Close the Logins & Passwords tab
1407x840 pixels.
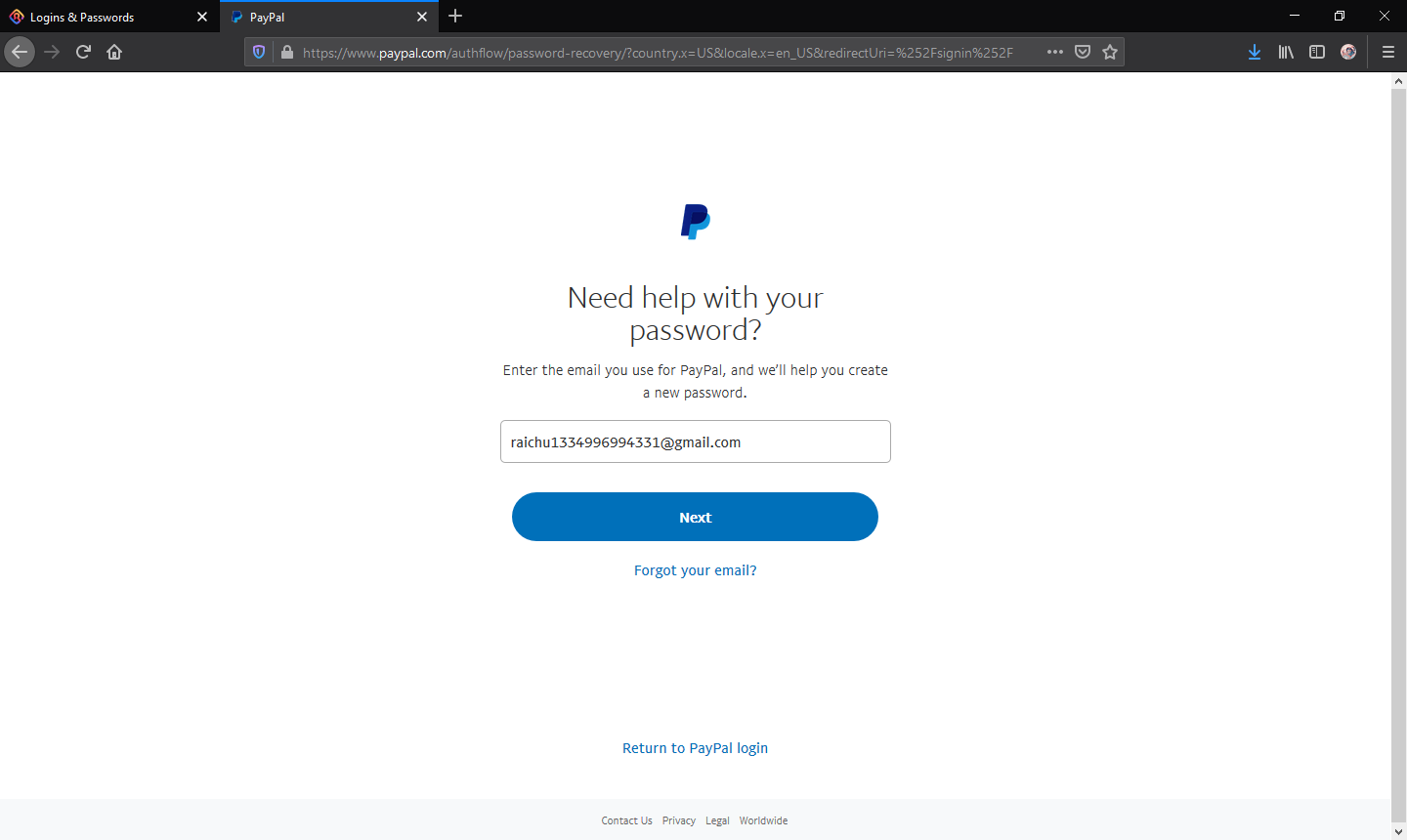pos(202,17)
